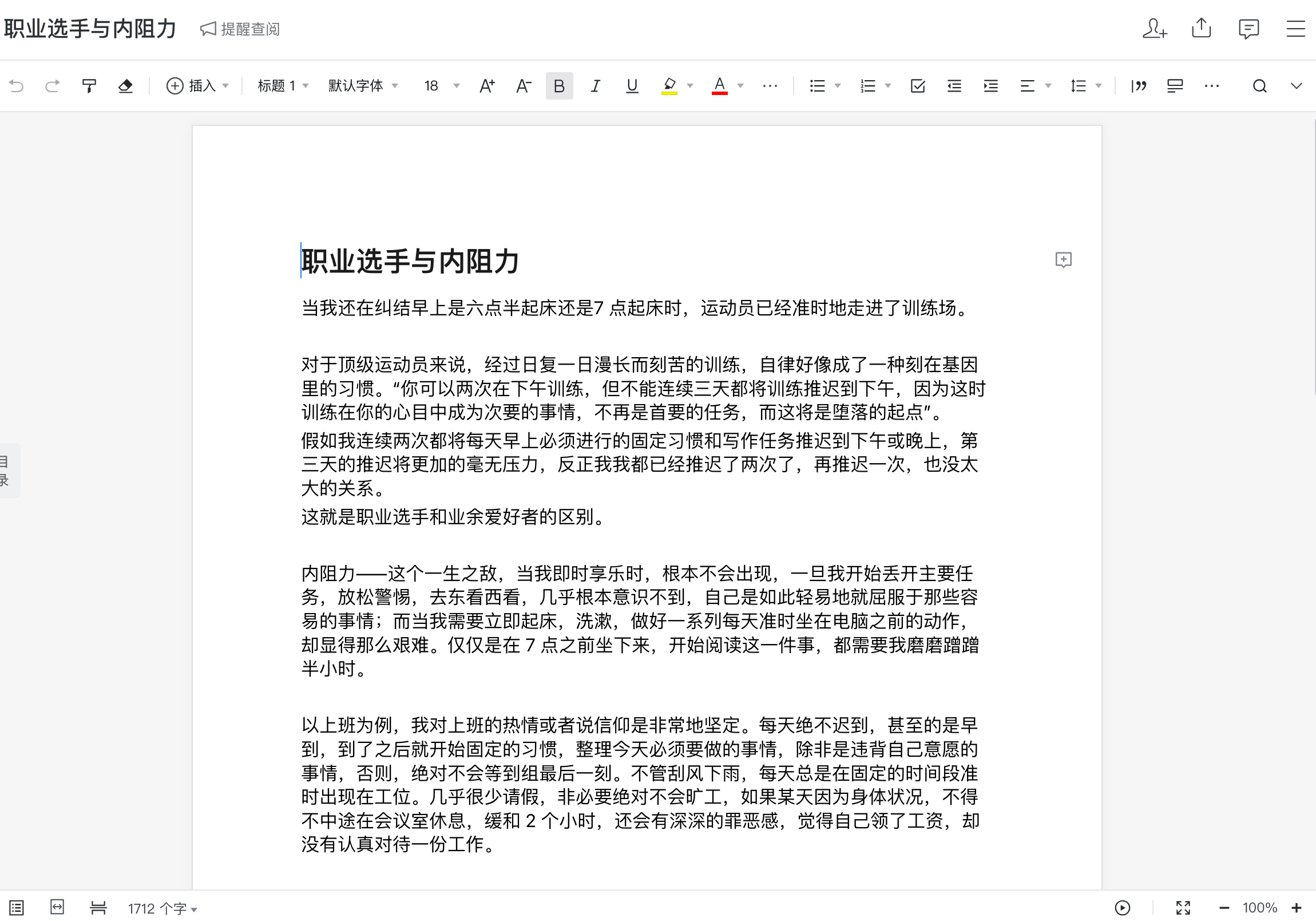Screen dimensions: 1316x921
Task: Click the 100% zoom level
Action: [1259, 908]
